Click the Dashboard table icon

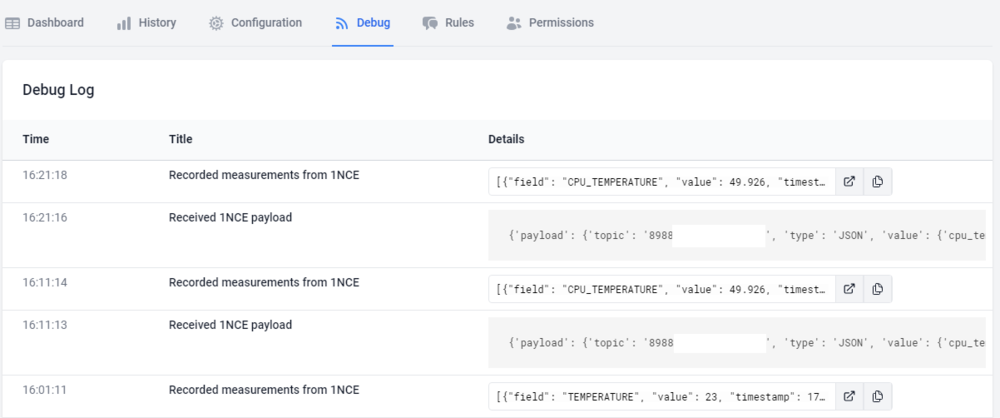coord(13,23)
